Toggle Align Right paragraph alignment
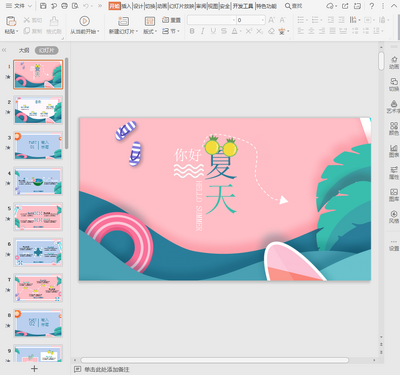 (322, 31)
